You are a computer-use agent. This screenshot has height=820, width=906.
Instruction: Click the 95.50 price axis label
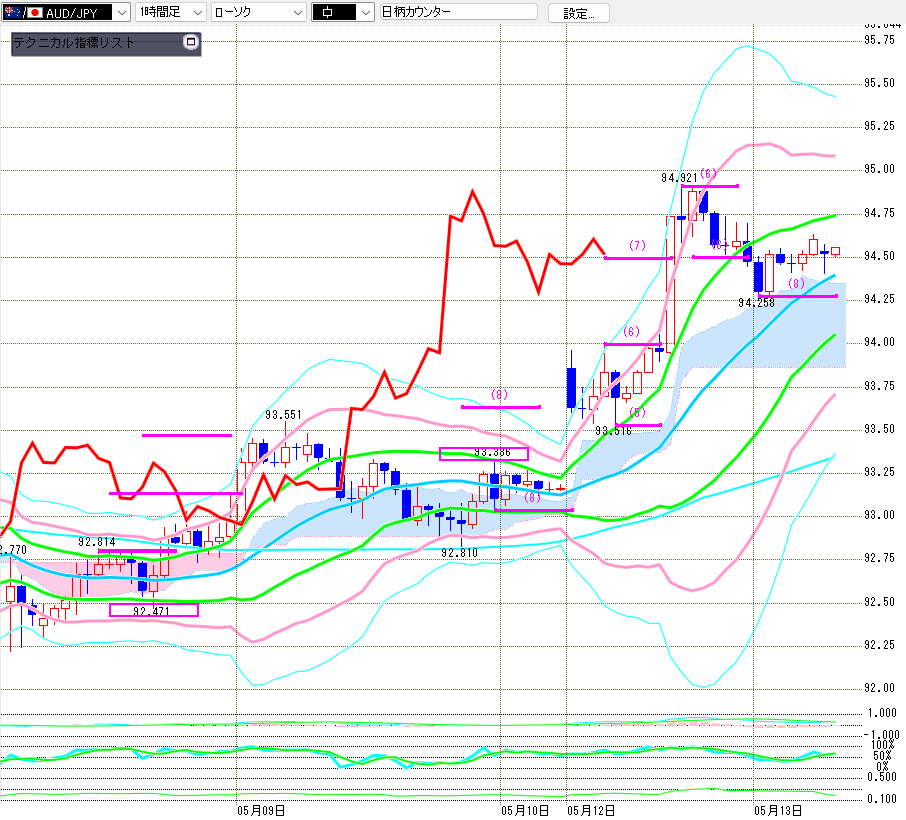879,83
